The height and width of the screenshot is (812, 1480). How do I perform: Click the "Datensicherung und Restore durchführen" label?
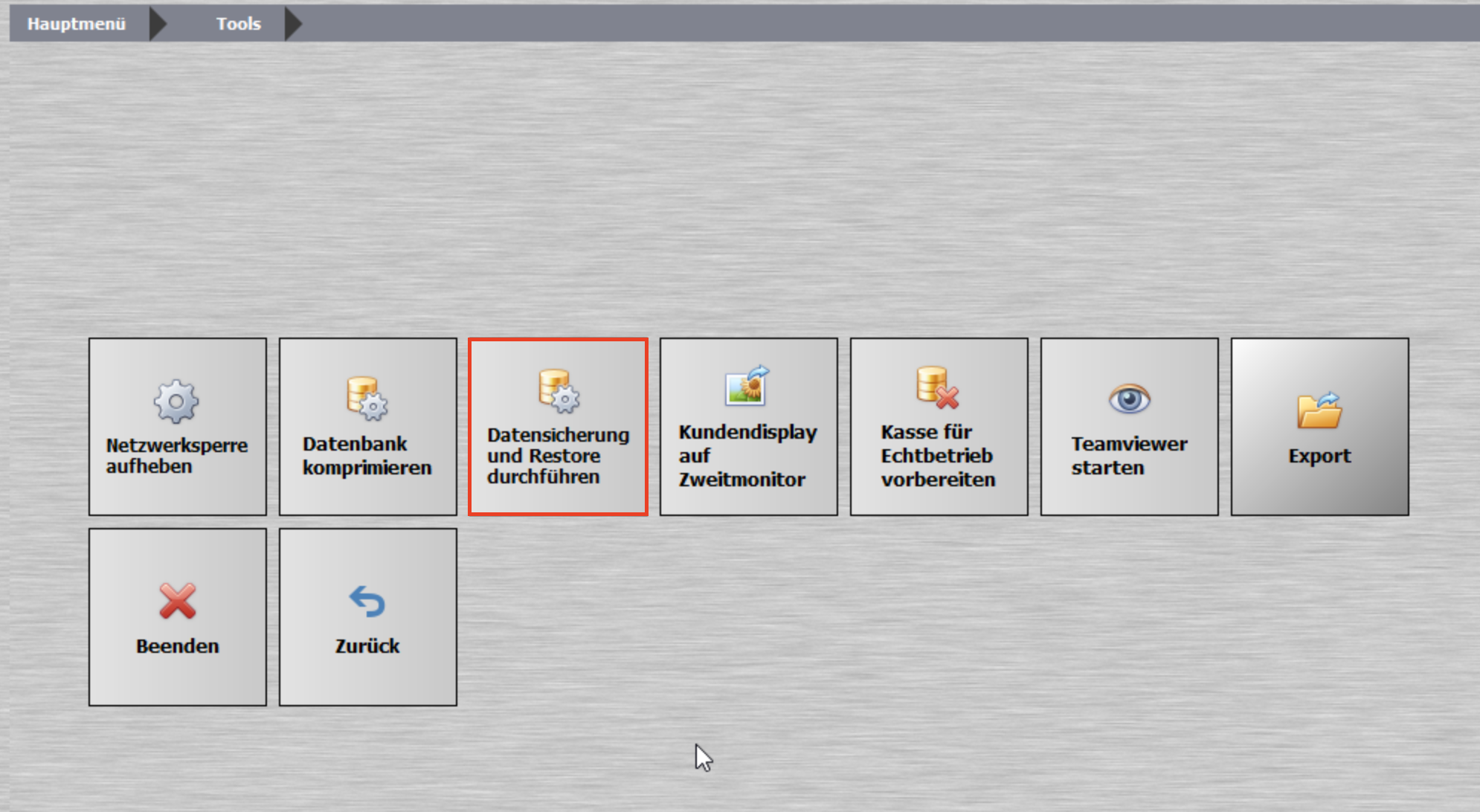[559, 456]
